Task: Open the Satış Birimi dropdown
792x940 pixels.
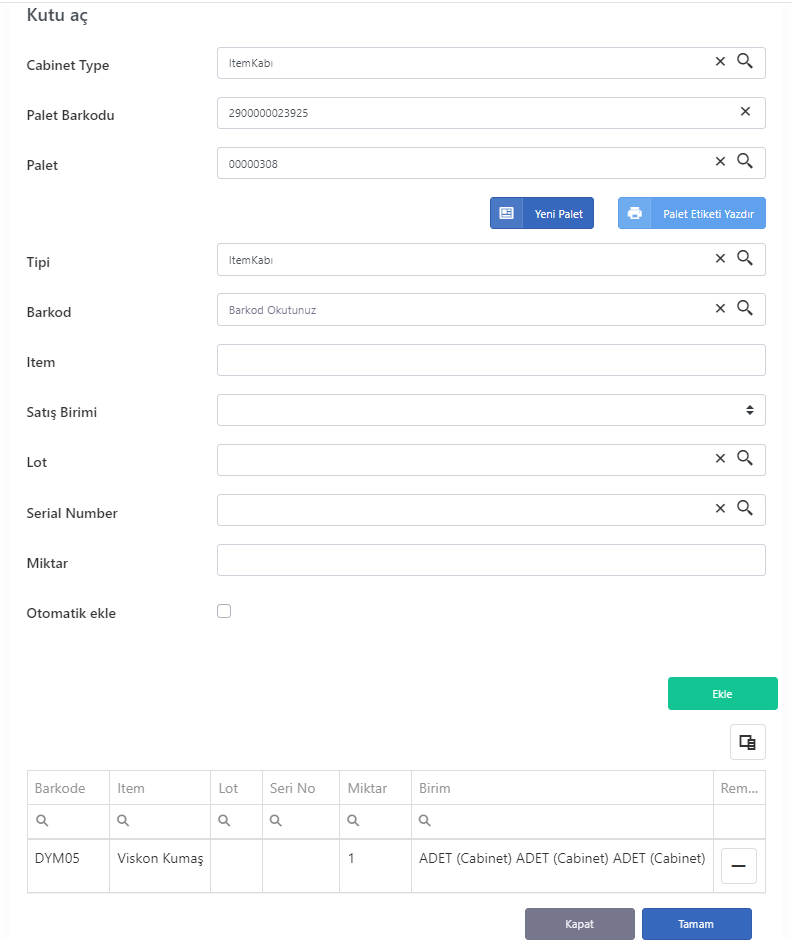Action: click(x=491, y=410)
